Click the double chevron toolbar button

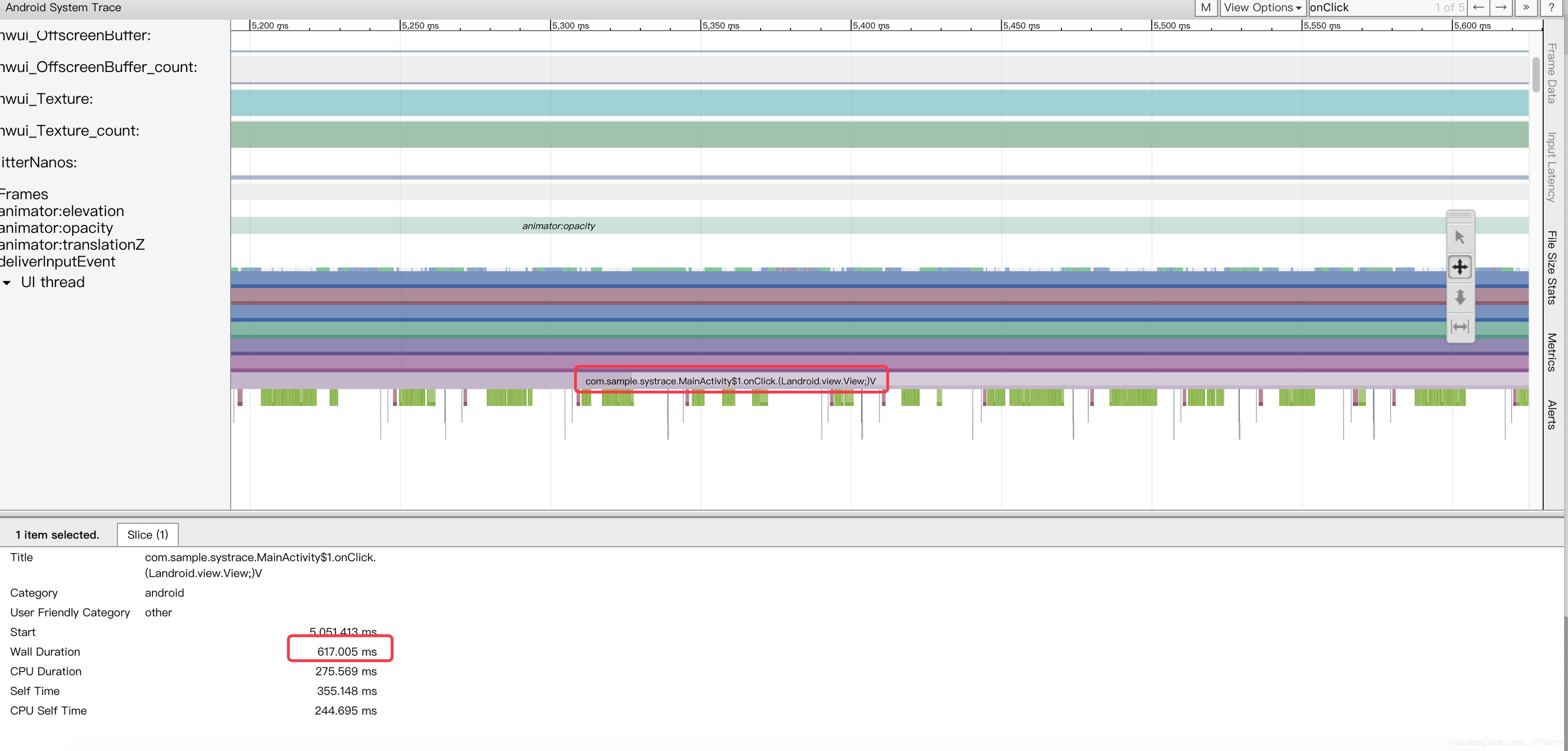(x=1525, y=7)
